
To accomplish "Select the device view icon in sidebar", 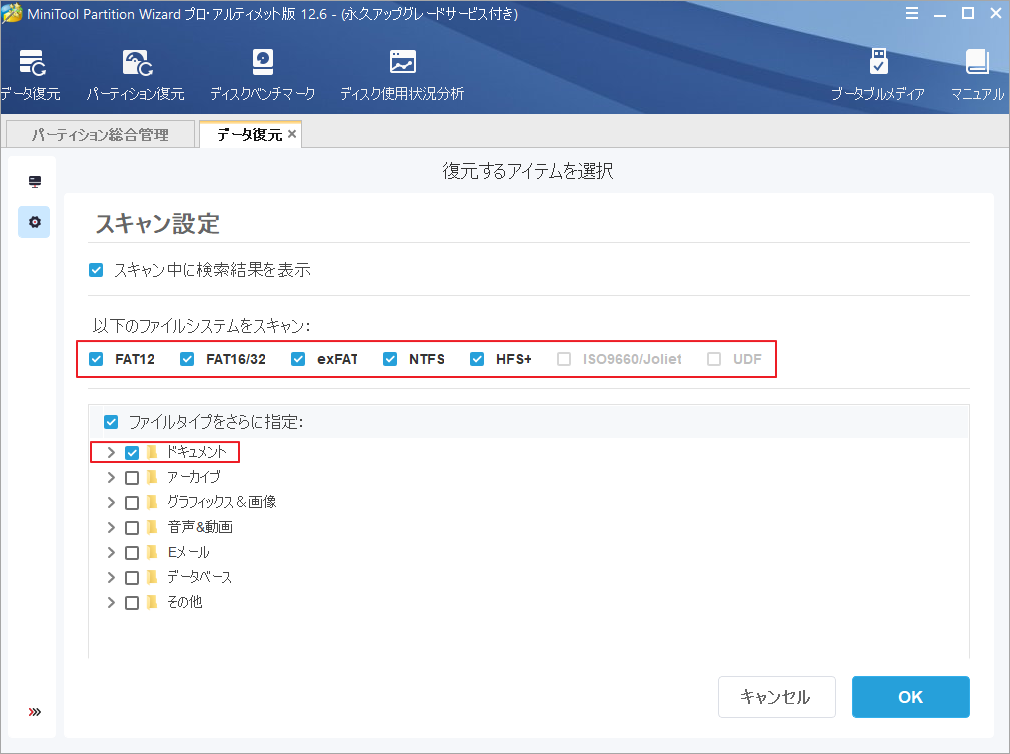I will (33, 180).
